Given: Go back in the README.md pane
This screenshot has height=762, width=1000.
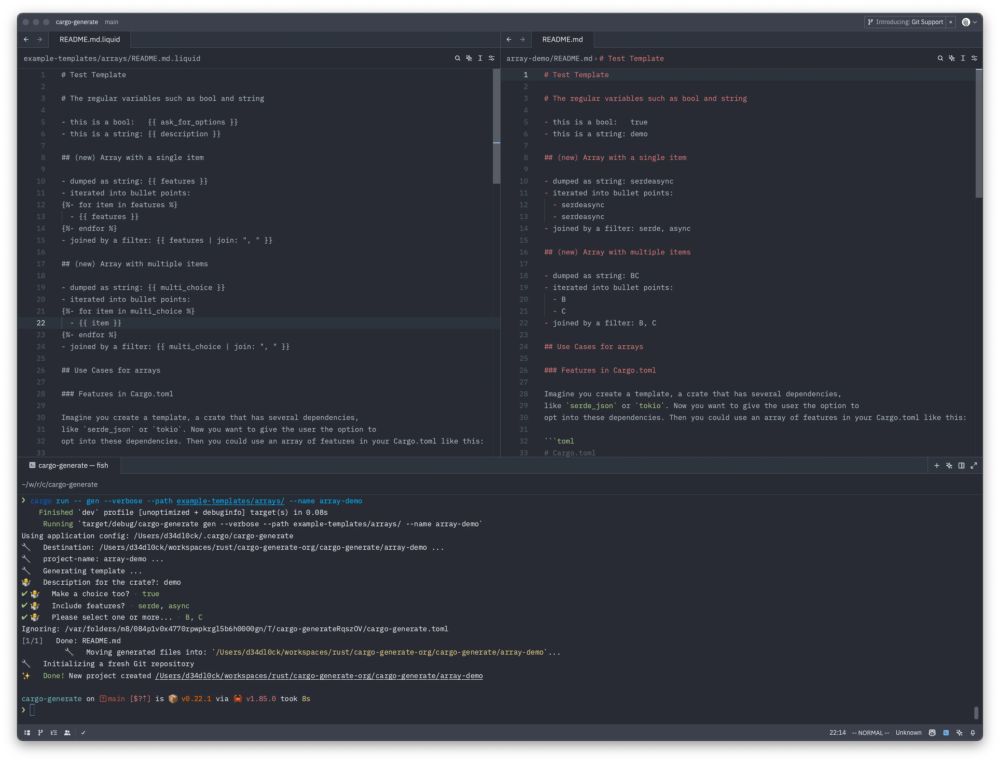Looking at the screenshot, I should coord(509,40).
